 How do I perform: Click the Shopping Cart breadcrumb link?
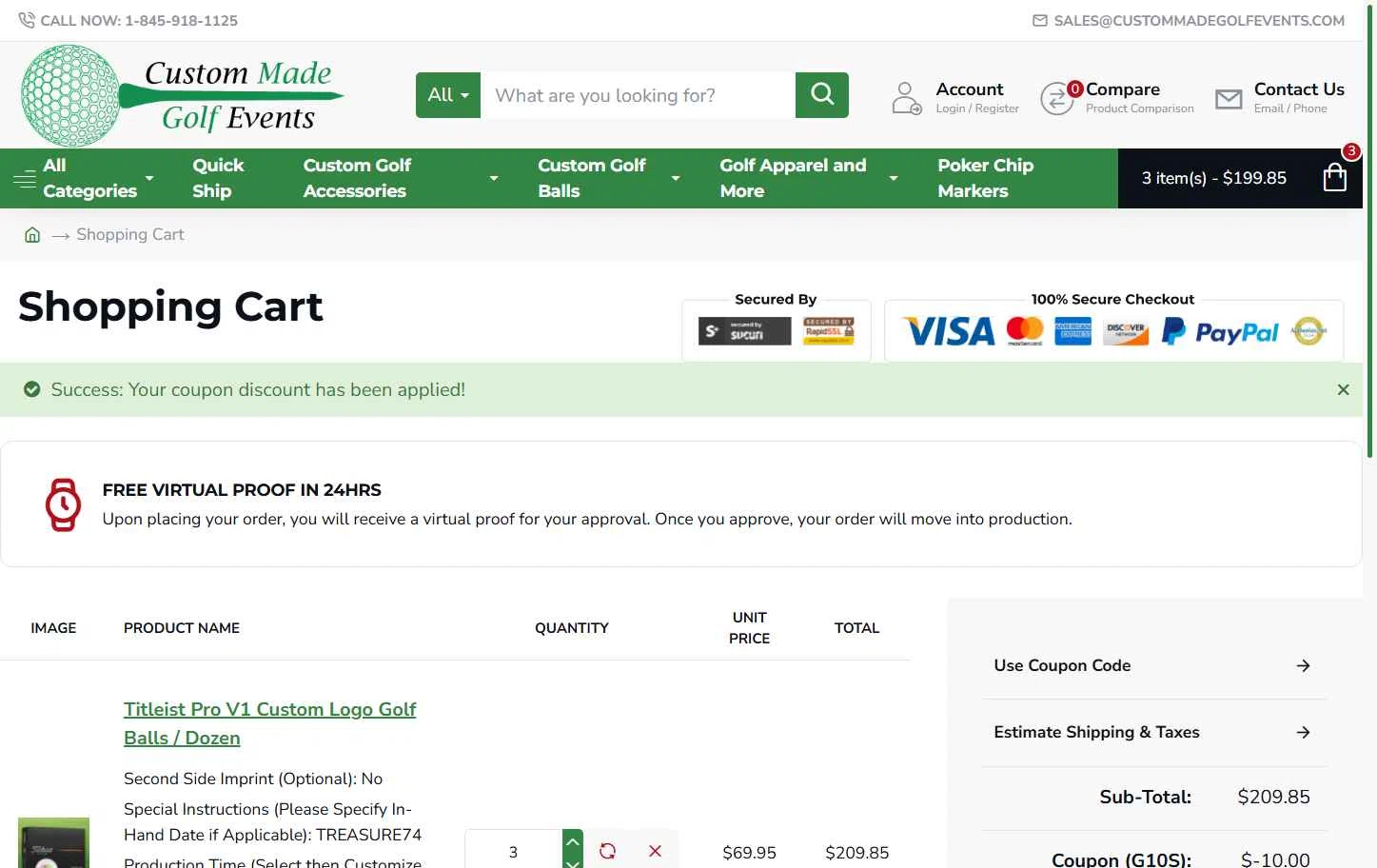coord(130,235)
